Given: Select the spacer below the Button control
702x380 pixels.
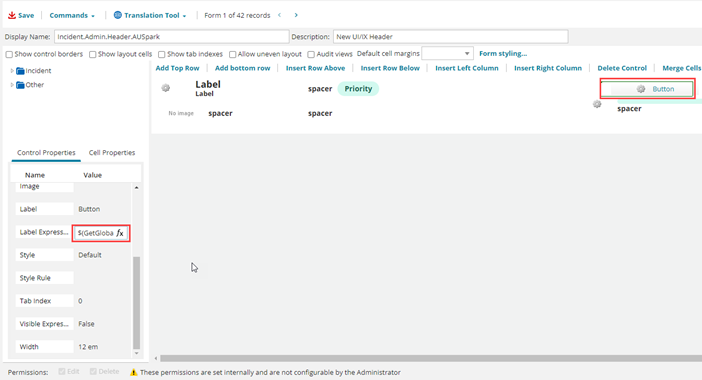Looking at the screenshot, I should tap(629, 109).
